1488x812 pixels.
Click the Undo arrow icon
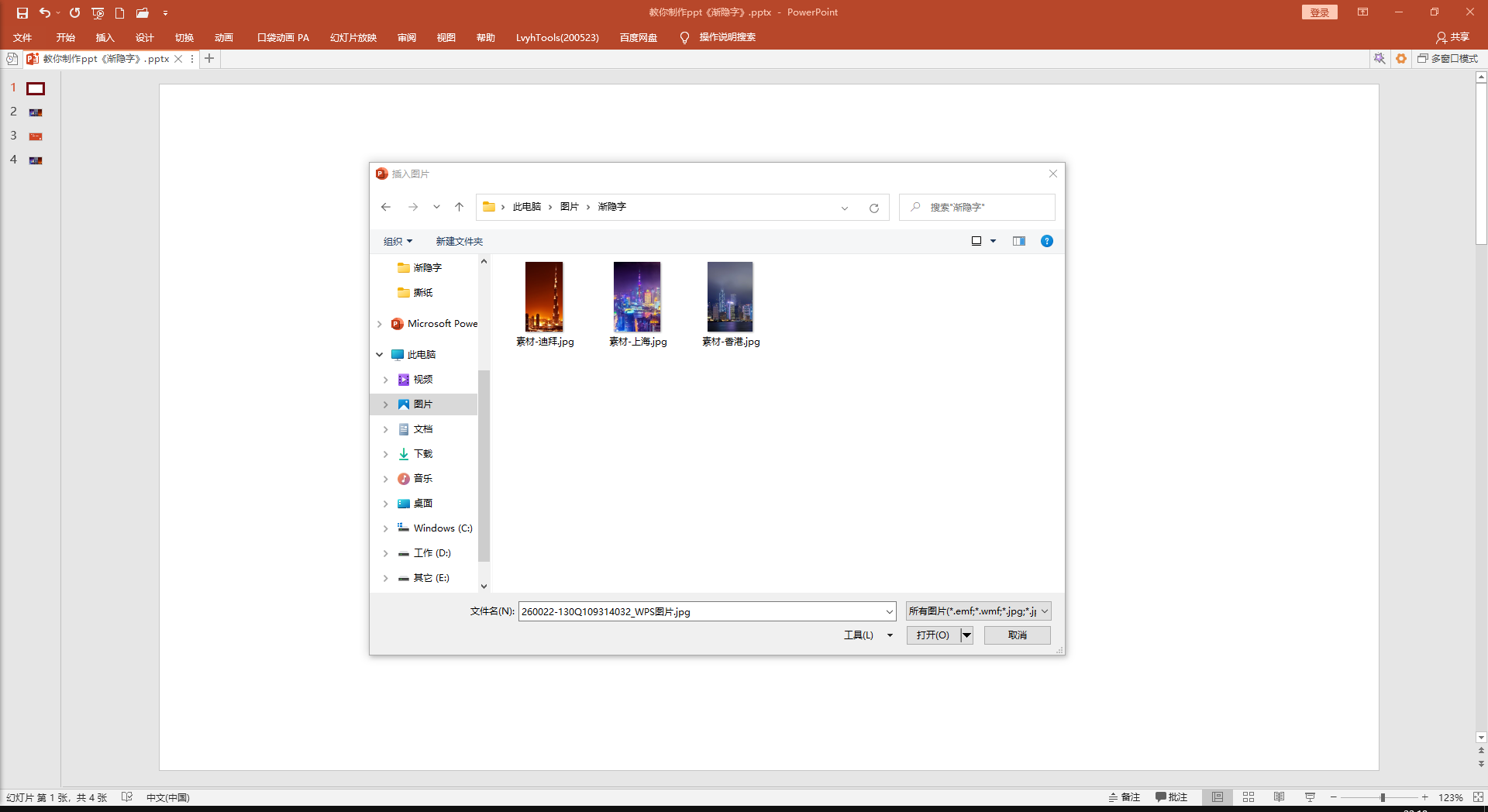45,13
